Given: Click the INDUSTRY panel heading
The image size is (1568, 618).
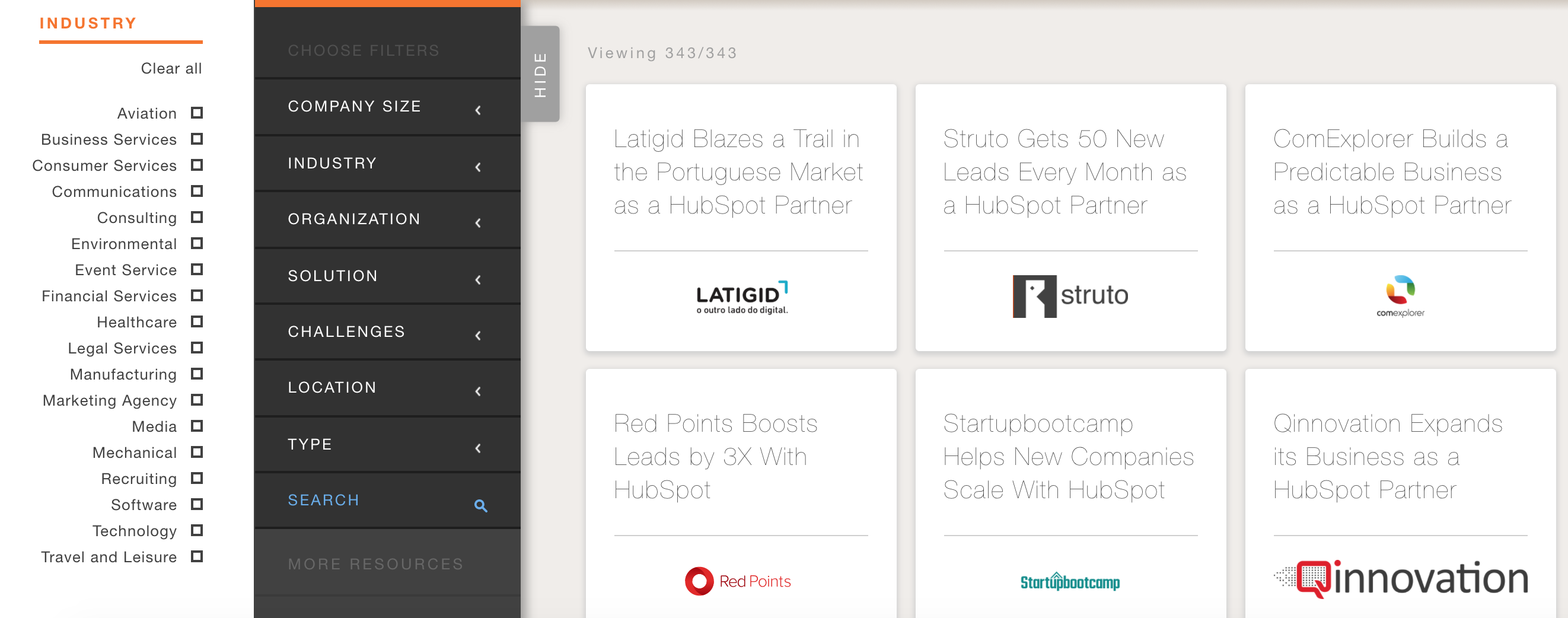Looking at the screenshot, I should pyautogui.click(x=88, y=23).
